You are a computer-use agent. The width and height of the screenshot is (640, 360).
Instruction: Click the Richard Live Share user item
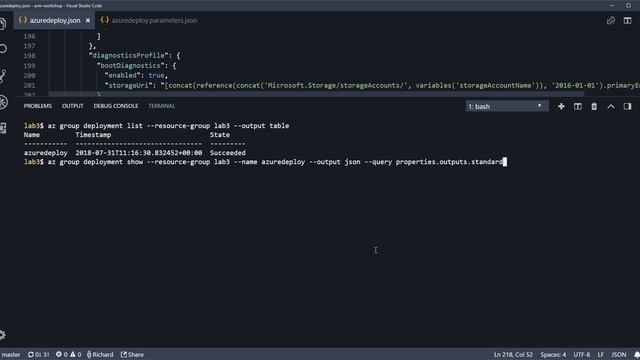(100, 355)
